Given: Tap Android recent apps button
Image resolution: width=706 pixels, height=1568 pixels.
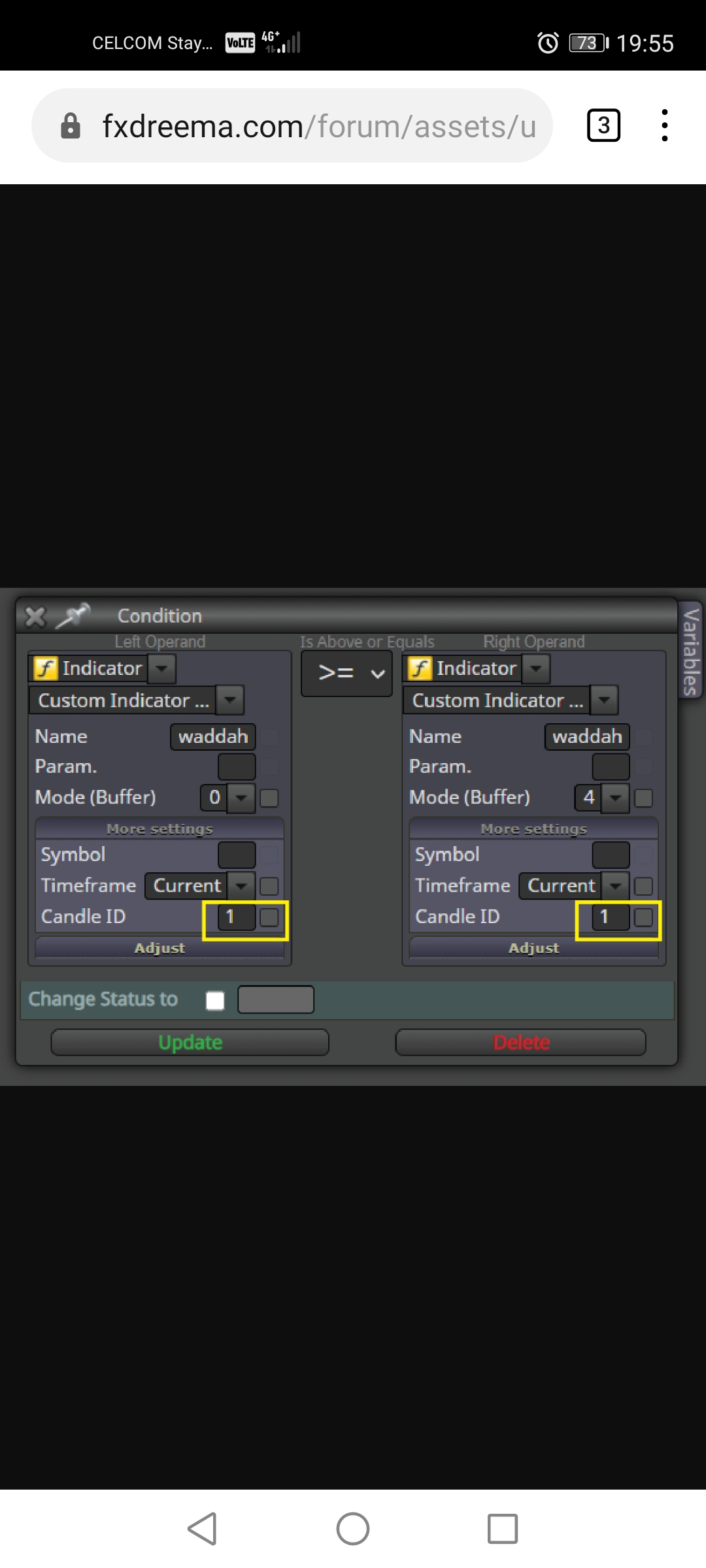Looking at the screenshot, I should (x=503, y=1529).
